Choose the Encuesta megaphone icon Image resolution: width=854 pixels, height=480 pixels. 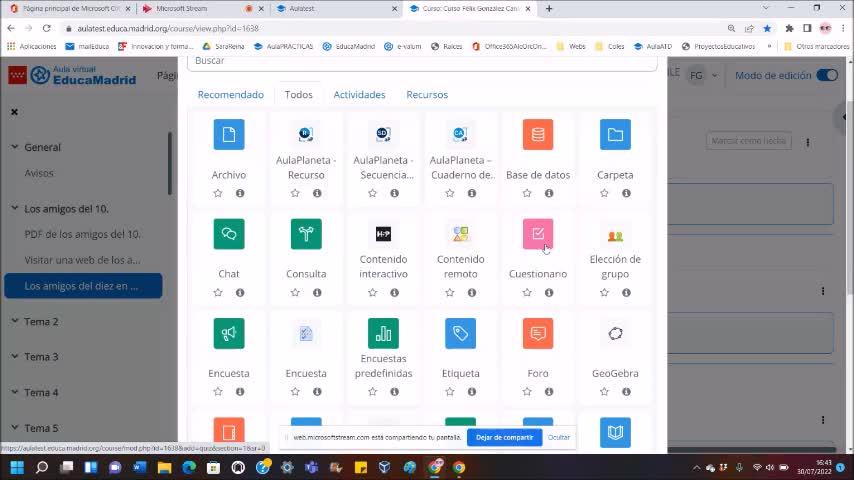[229, 333]
